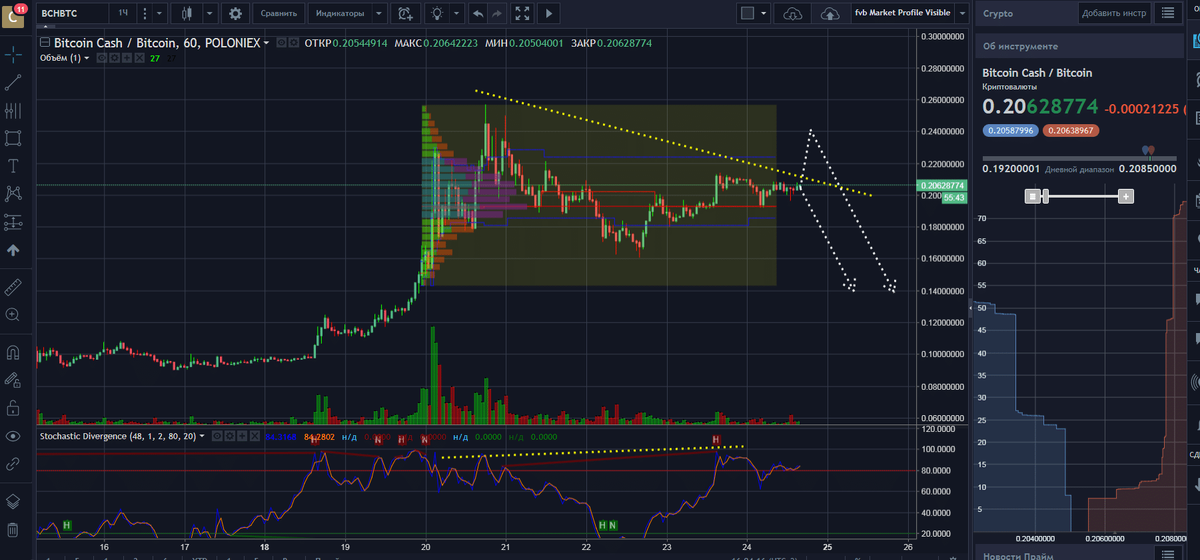This screenshot has height=560, width=1200.
Task: Open the Индикаторы indicators menu
Action: 339,13
